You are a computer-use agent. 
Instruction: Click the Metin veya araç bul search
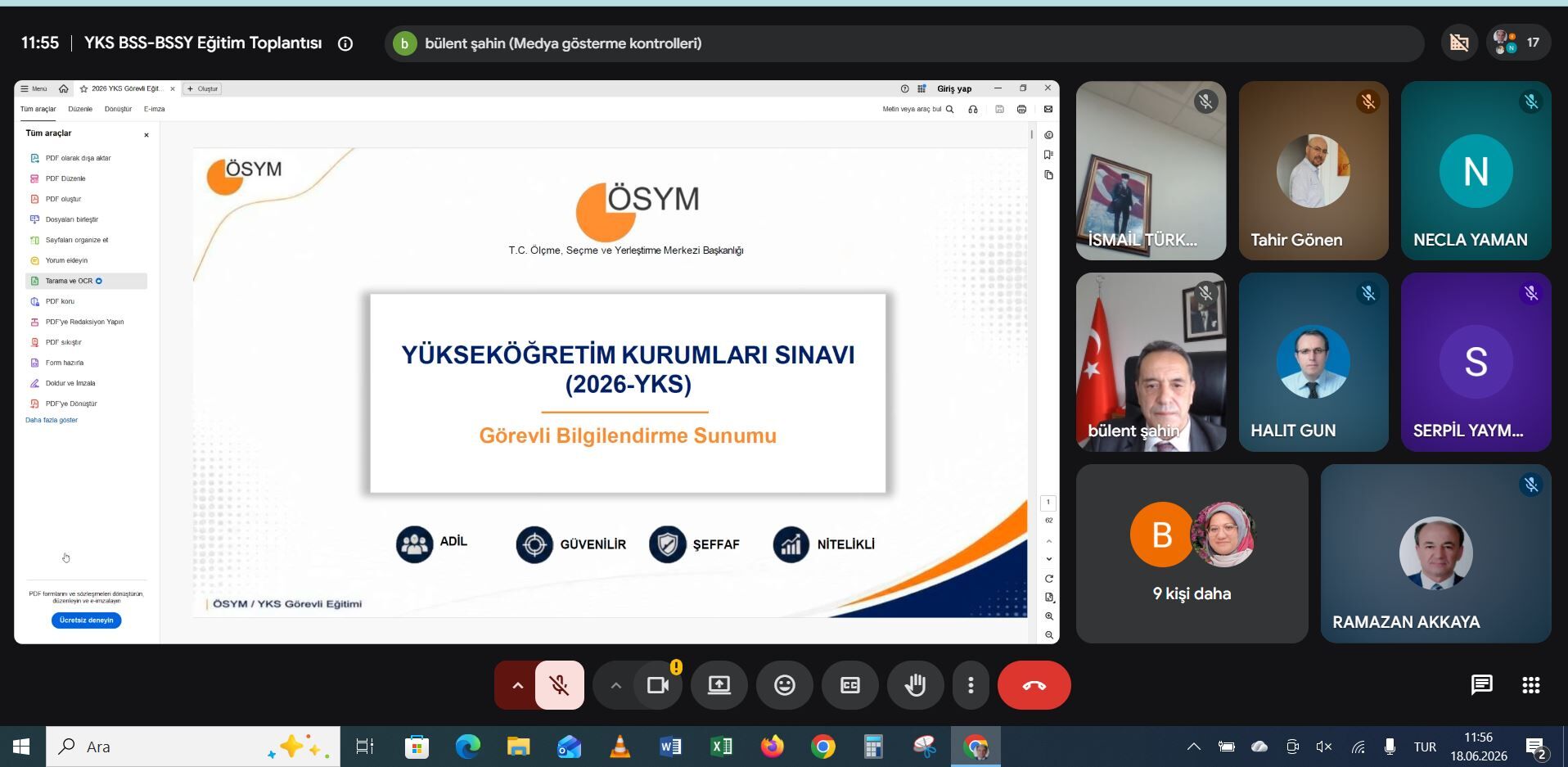pyautogui.click(x=917, y=109)
